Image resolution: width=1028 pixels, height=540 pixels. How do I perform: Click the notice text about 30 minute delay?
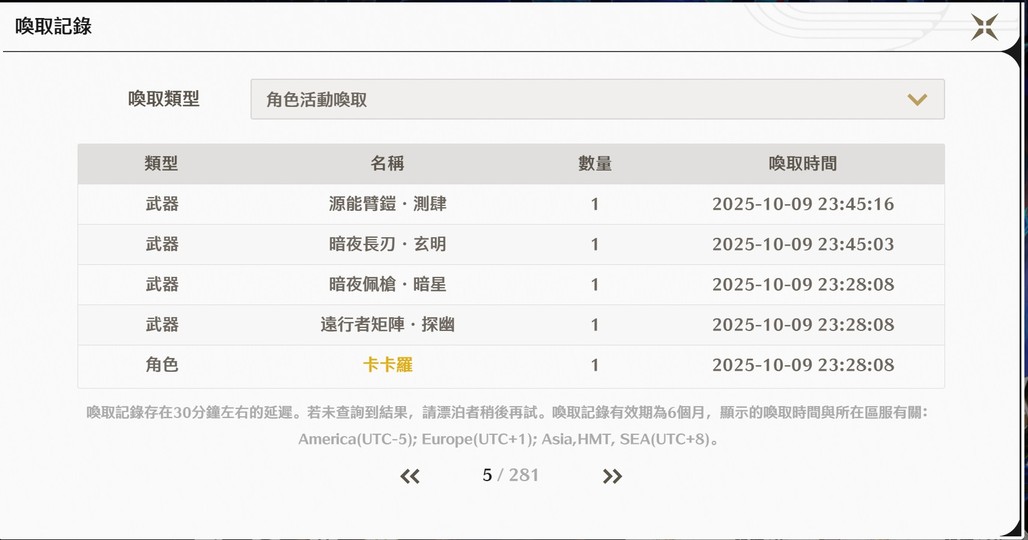coord(510,412)
